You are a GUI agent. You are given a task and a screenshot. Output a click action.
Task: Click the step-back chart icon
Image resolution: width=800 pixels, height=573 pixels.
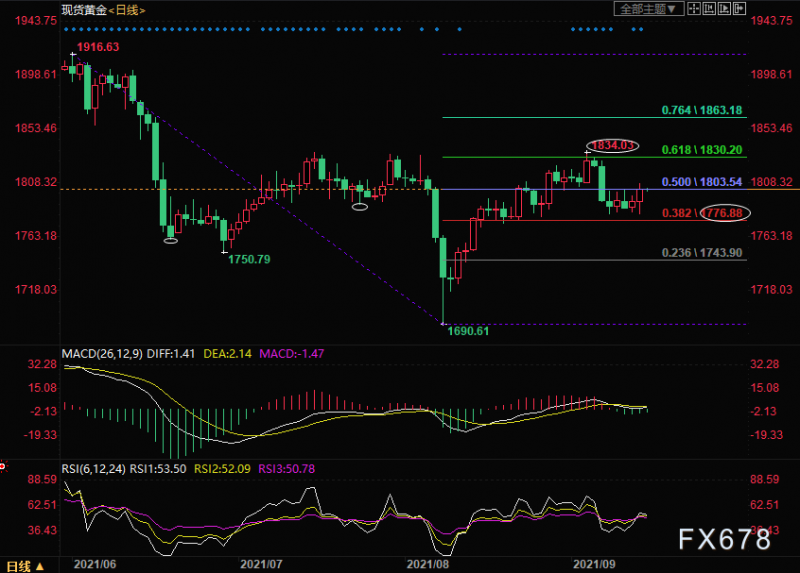point(709,9)
